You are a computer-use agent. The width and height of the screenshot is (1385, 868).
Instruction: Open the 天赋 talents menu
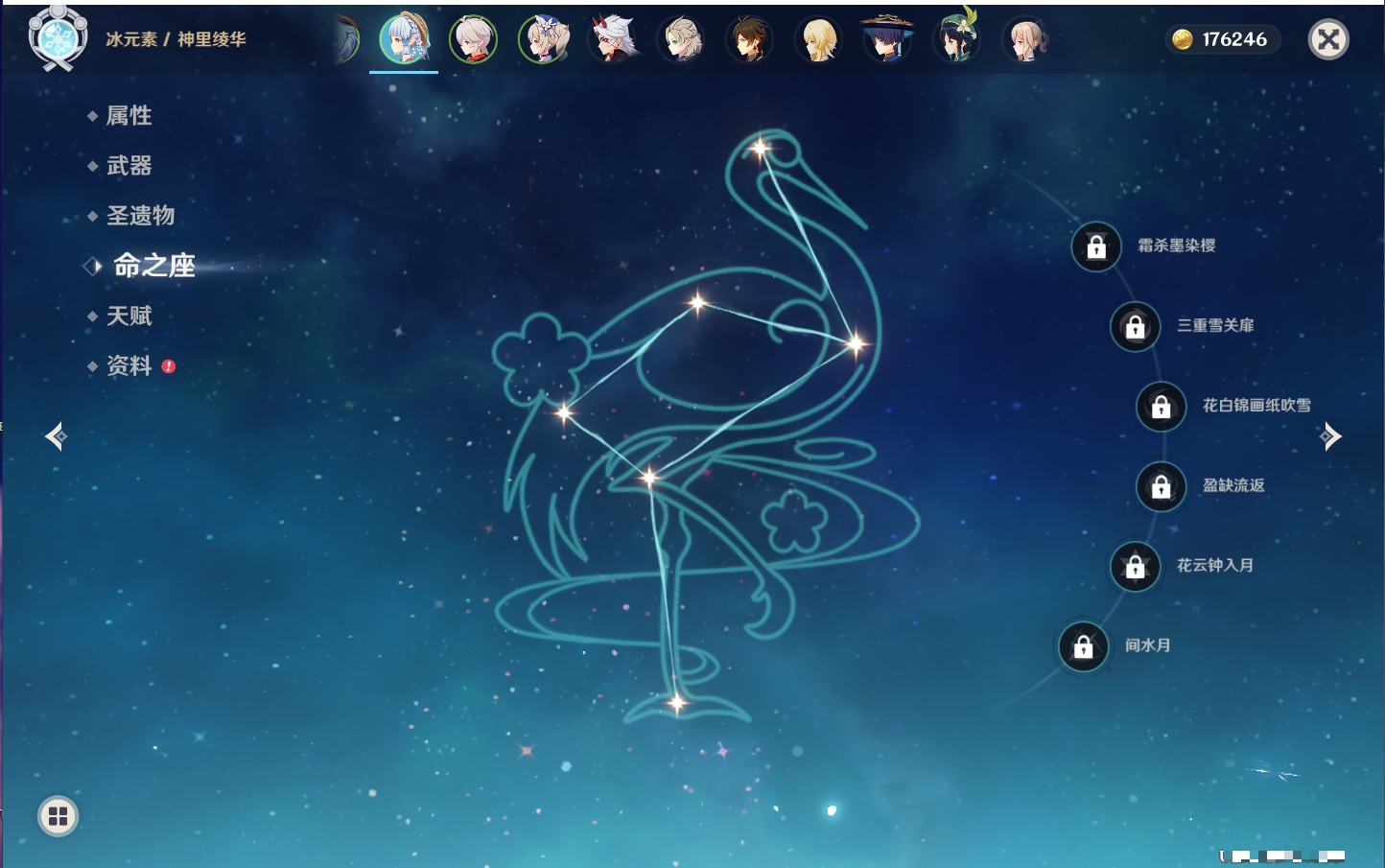[x=129, y=316]
